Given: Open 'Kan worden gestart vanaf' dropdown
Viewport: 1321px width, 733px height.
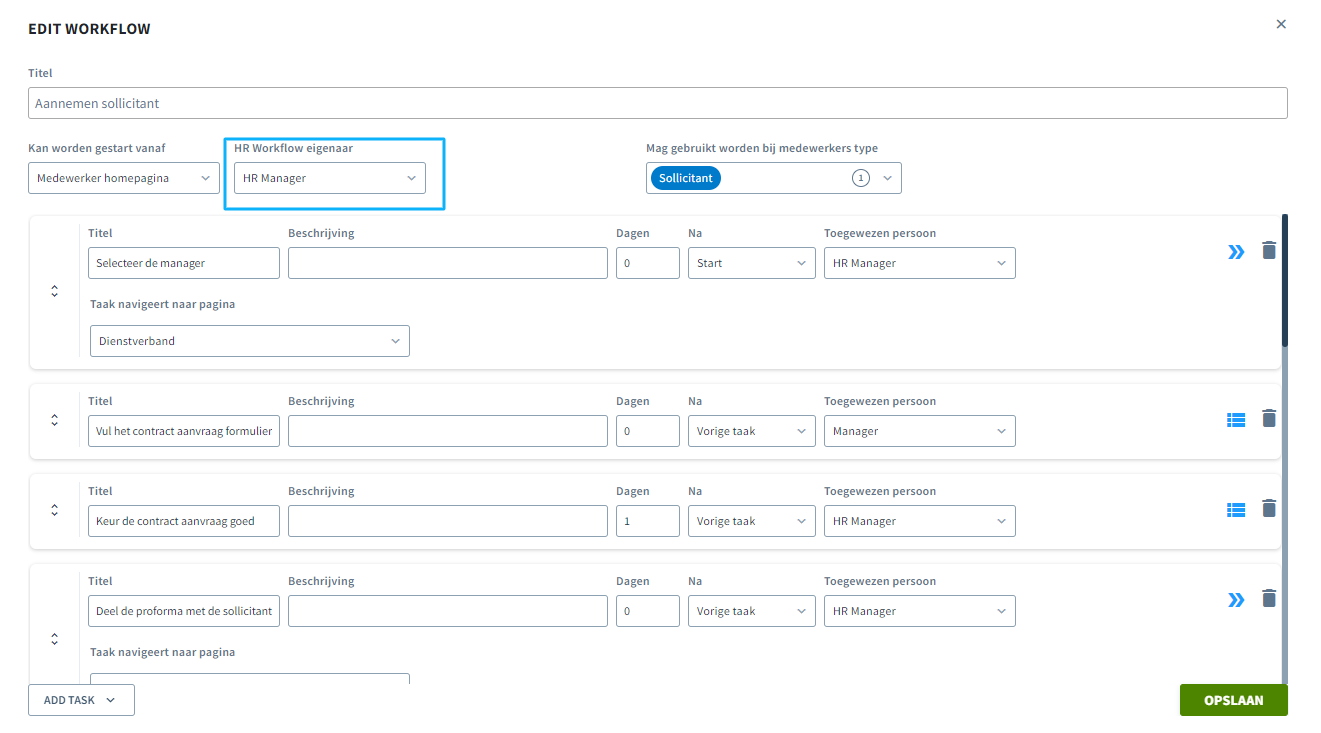Looking at the screenshot, I should click(x=124, y=178).
